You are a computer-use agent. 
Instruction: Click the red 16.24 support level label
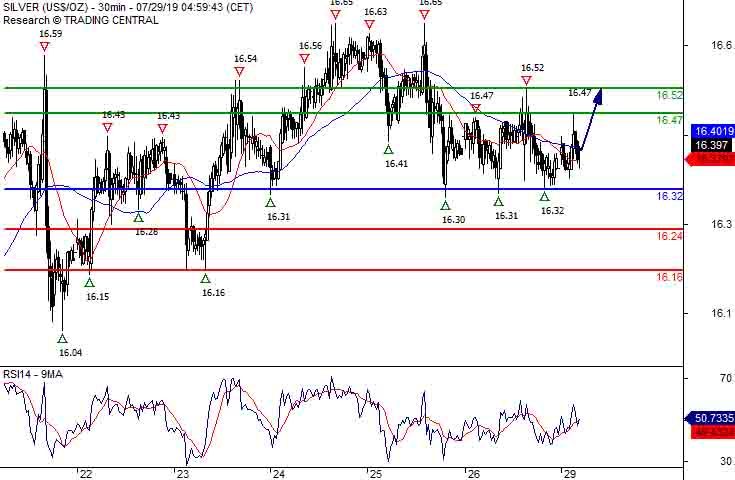[669, 236]
